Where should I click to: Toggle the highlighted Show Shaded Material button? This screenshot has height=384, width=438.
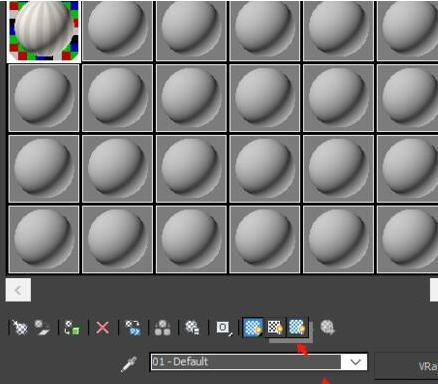pyautogui.click(x=253, y=327)
